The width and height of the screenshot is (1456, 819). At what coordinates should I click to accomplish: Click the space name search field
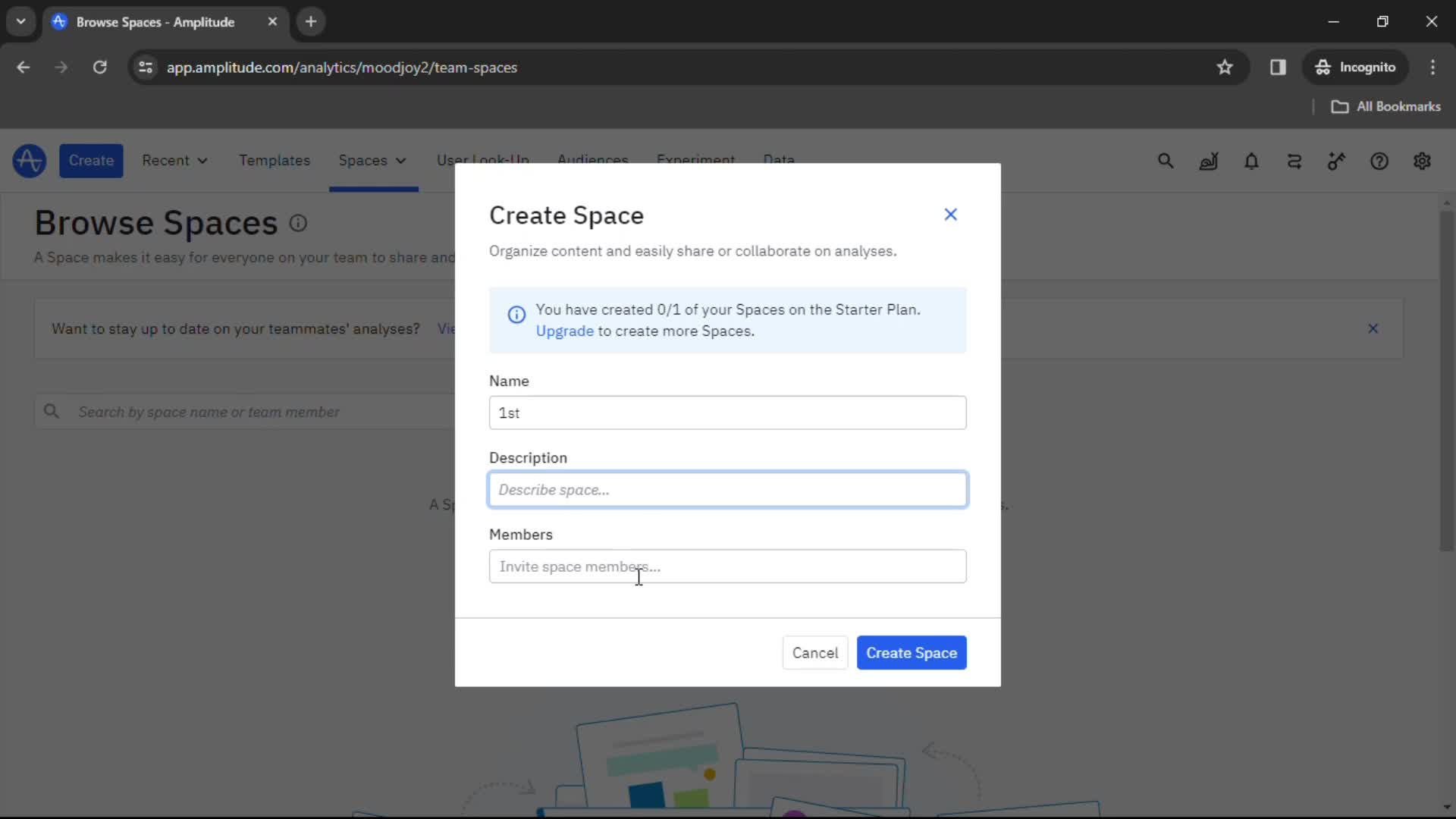click(x=244, y=412)
